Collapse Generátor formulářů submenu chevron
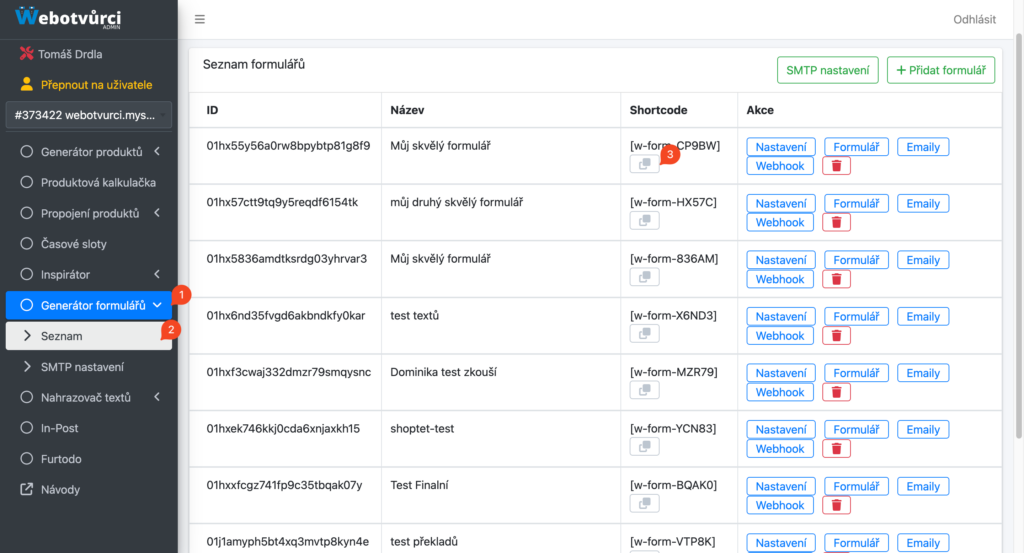Viewport: 1024px width, 553px height. click(x=157, y=305)
